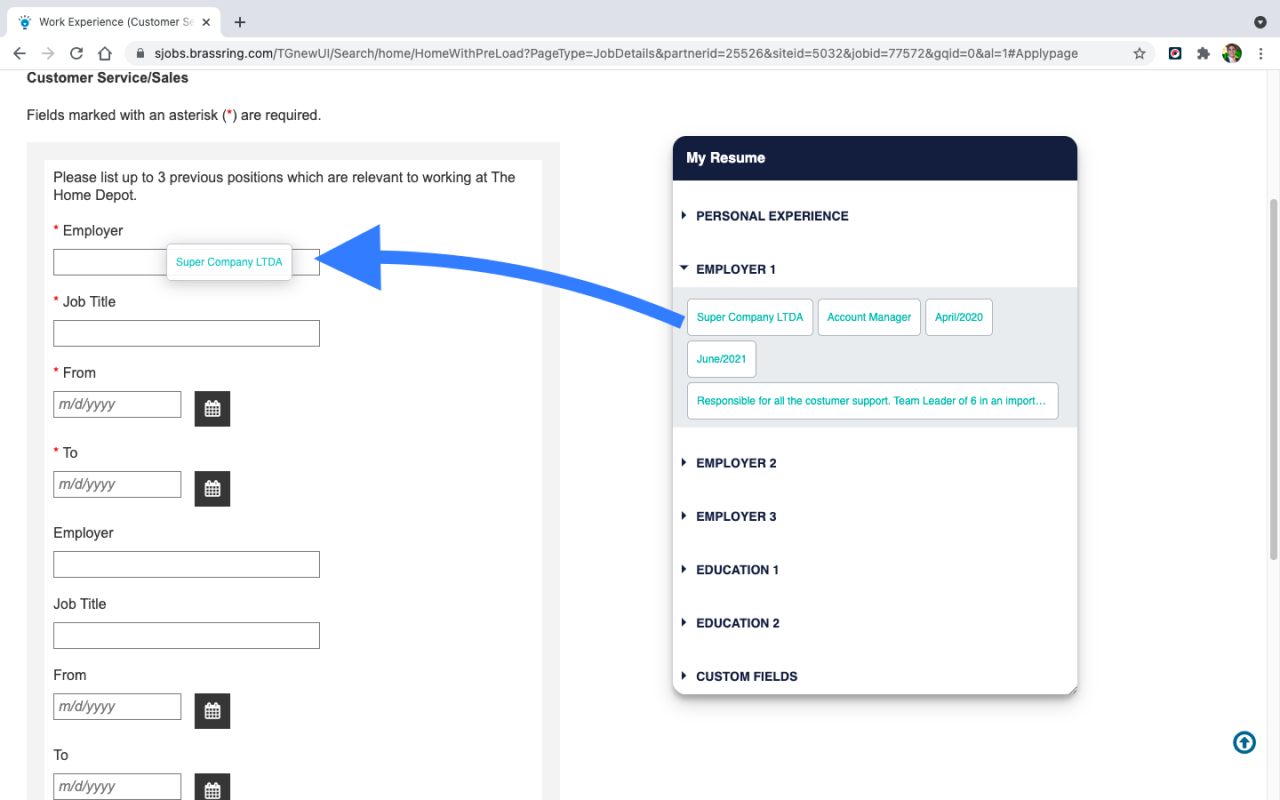This screenshot has width=1280, height=800.
Task: Open calendar picker for second From date
Action: click(x=212, y=710)
